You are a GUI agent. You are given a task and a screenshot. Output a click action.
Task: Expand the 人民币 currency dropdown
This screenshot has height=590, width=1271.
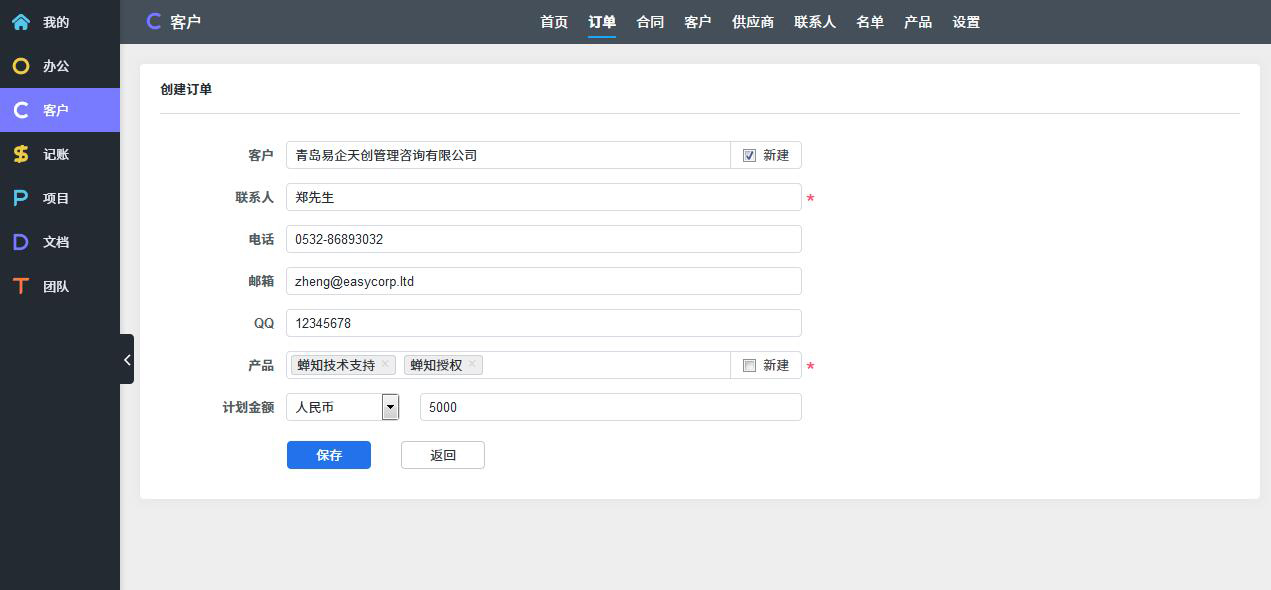(x=390, y=407)
